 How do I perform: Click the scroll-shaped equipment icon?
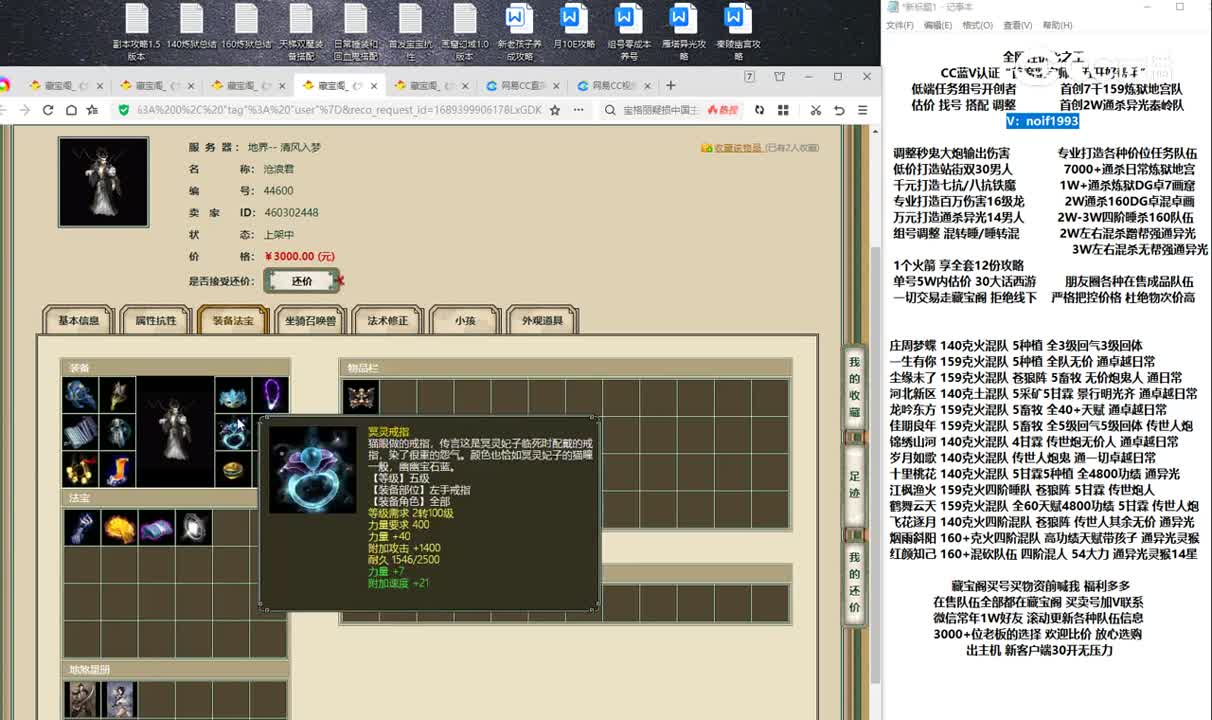[x=80, y=433]
